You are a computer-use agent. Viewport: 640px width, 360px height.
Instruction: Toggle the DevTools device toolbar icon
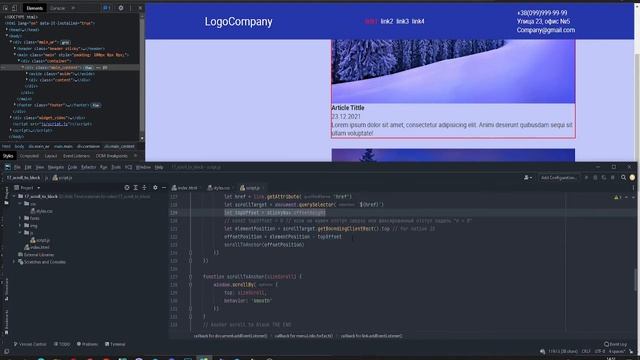click(x=14, y=8)
